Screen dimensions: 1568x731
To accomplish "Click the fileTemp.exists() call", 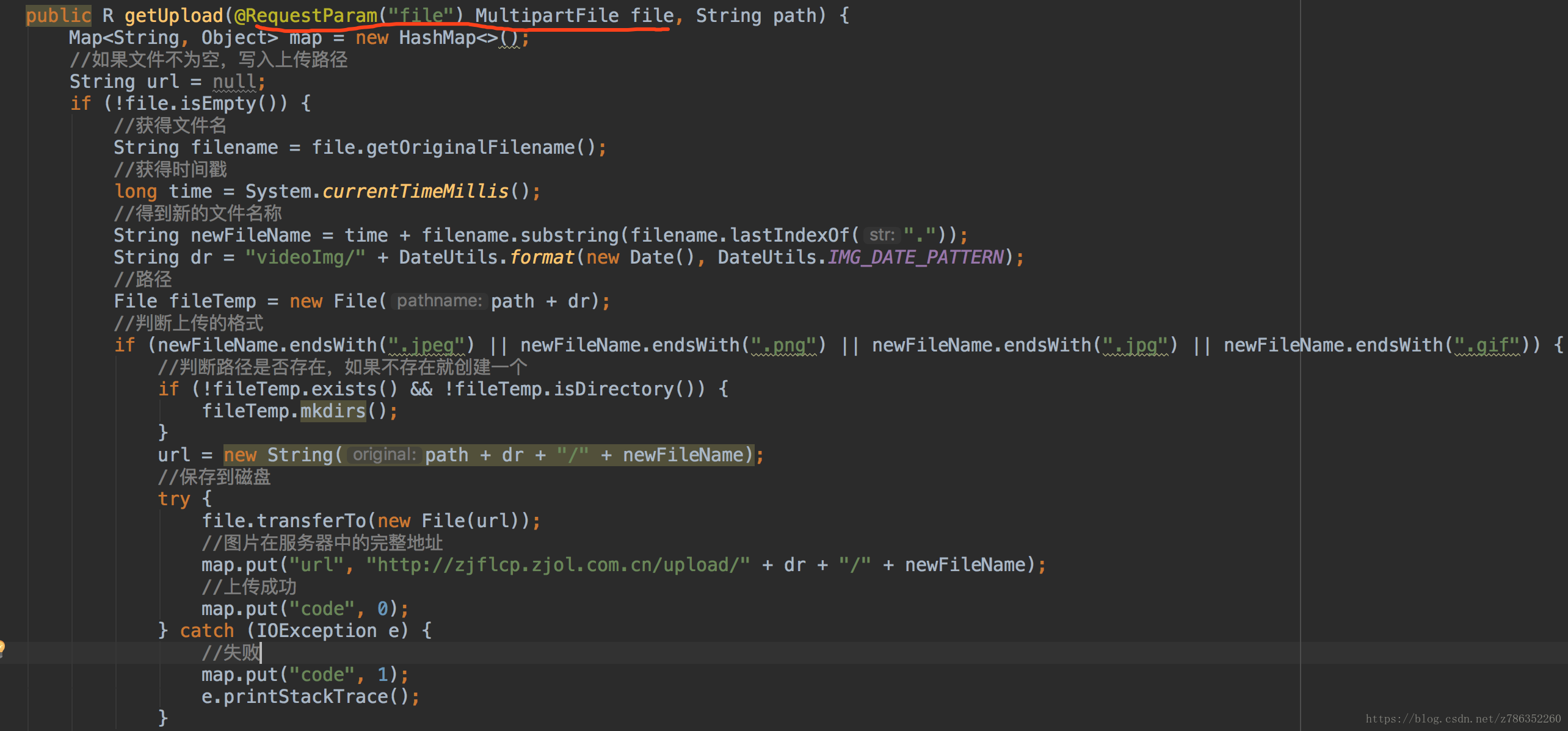I will pyautogui.click(x=305, y=389).
